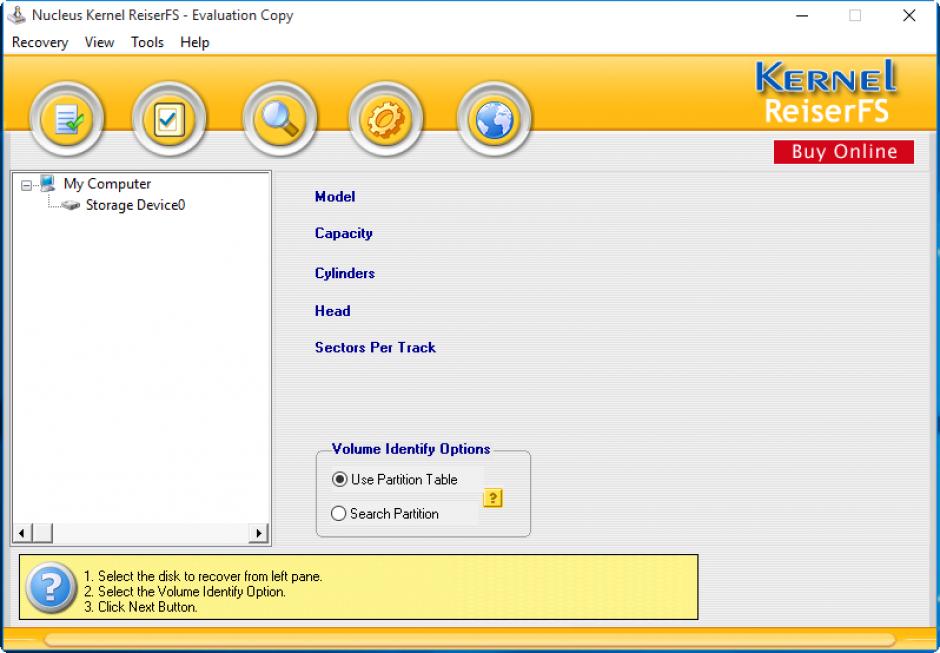940x653 pixels.
Task: Collapse the My Computer tree node
Action: pos(26,185)
